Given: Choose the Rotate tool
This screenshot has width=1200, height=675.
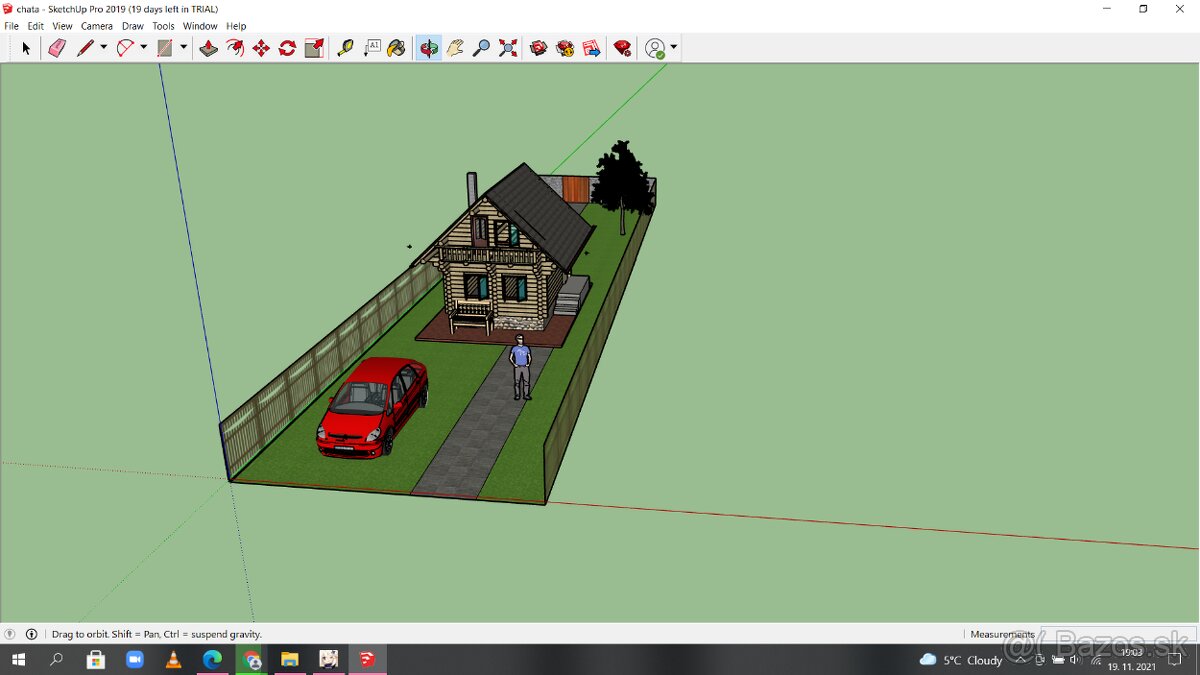Looking at the screenshot, I should [x=287, y=48].
